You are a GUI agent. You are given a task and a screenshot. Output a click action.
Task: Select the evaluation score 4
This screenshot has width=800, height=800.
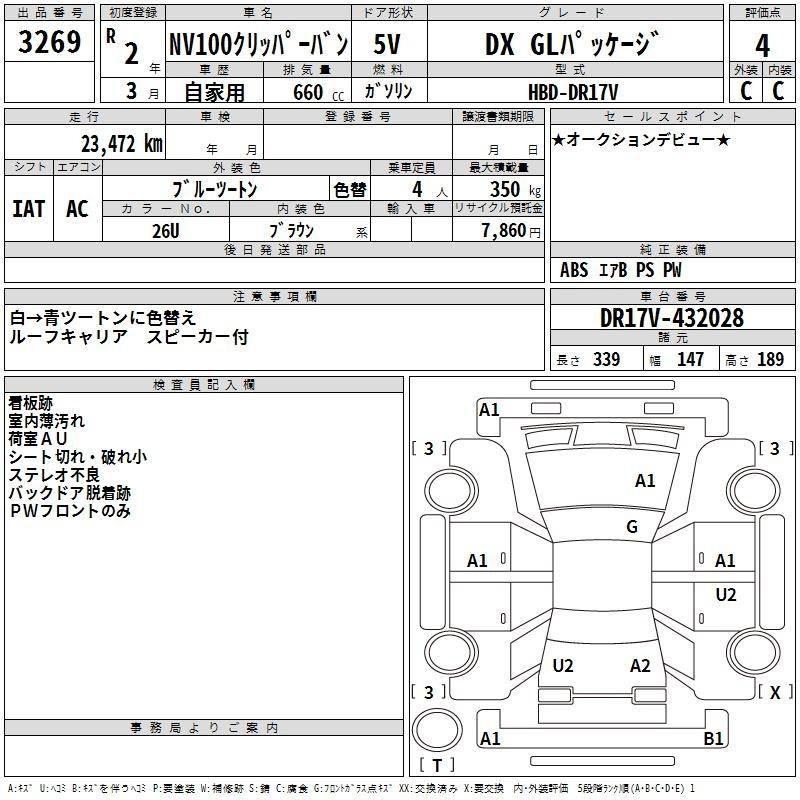[x=762, y=45]
